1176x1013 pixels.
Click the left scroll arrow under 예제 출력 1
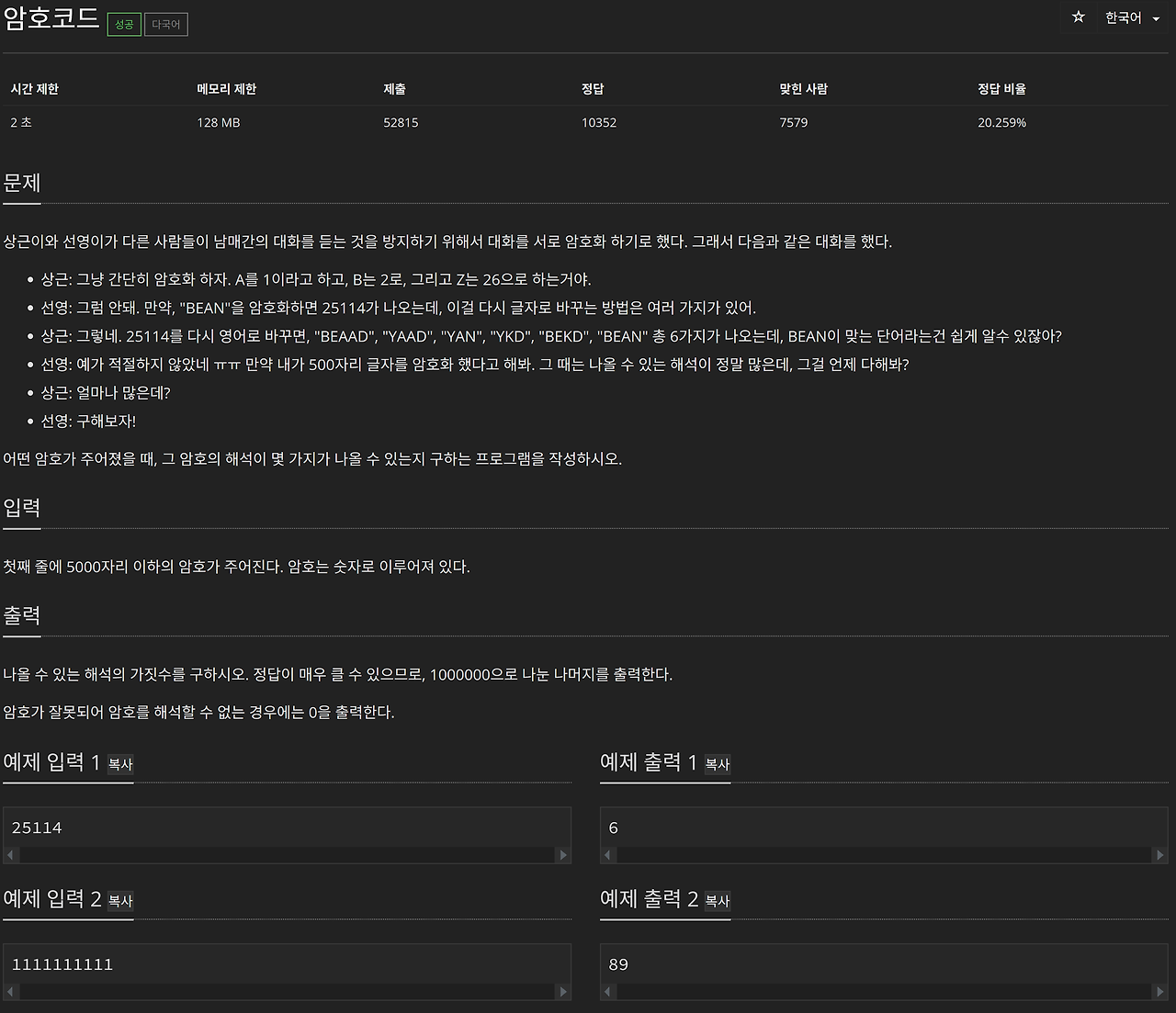tap(607, 854)
